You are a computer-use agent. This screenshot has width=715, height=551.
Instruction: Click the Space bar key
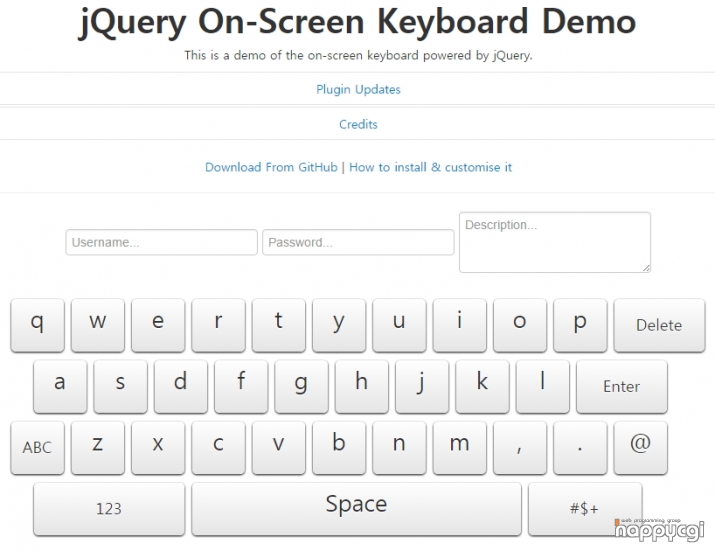pyautogui.click(x=356, y=509)
